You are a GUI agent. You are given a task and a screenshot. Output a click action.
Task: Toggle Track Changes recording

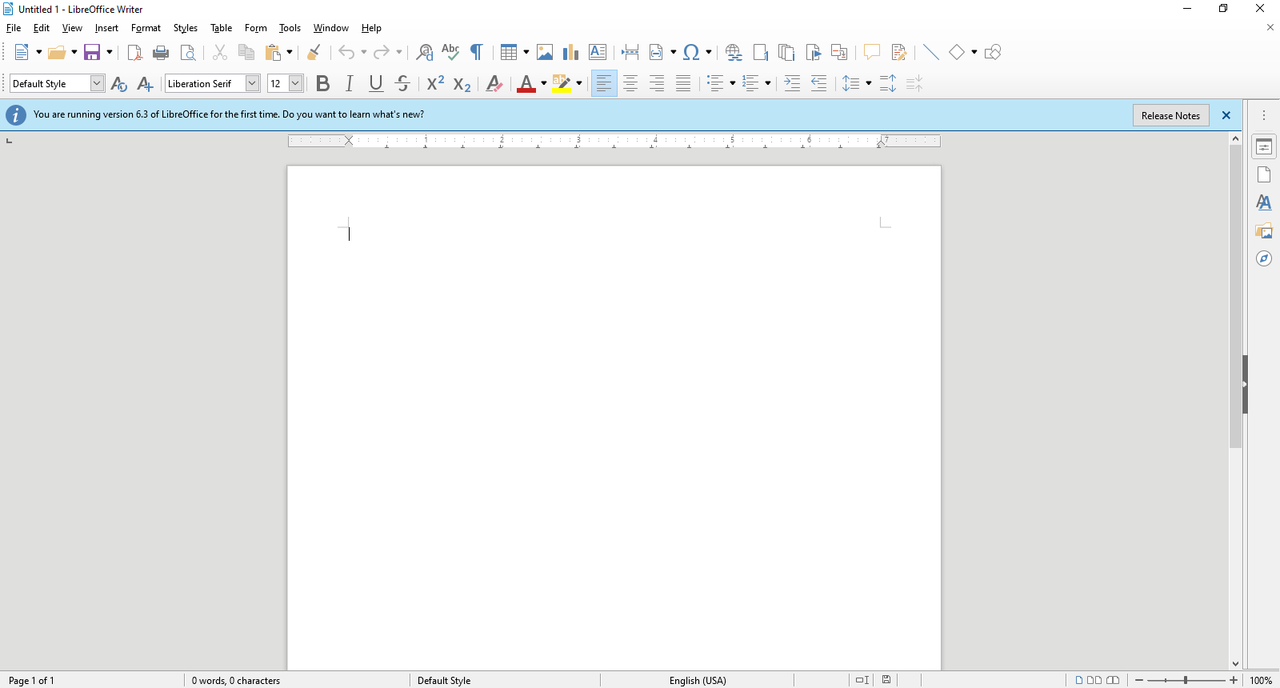click(x=898, y=52)
